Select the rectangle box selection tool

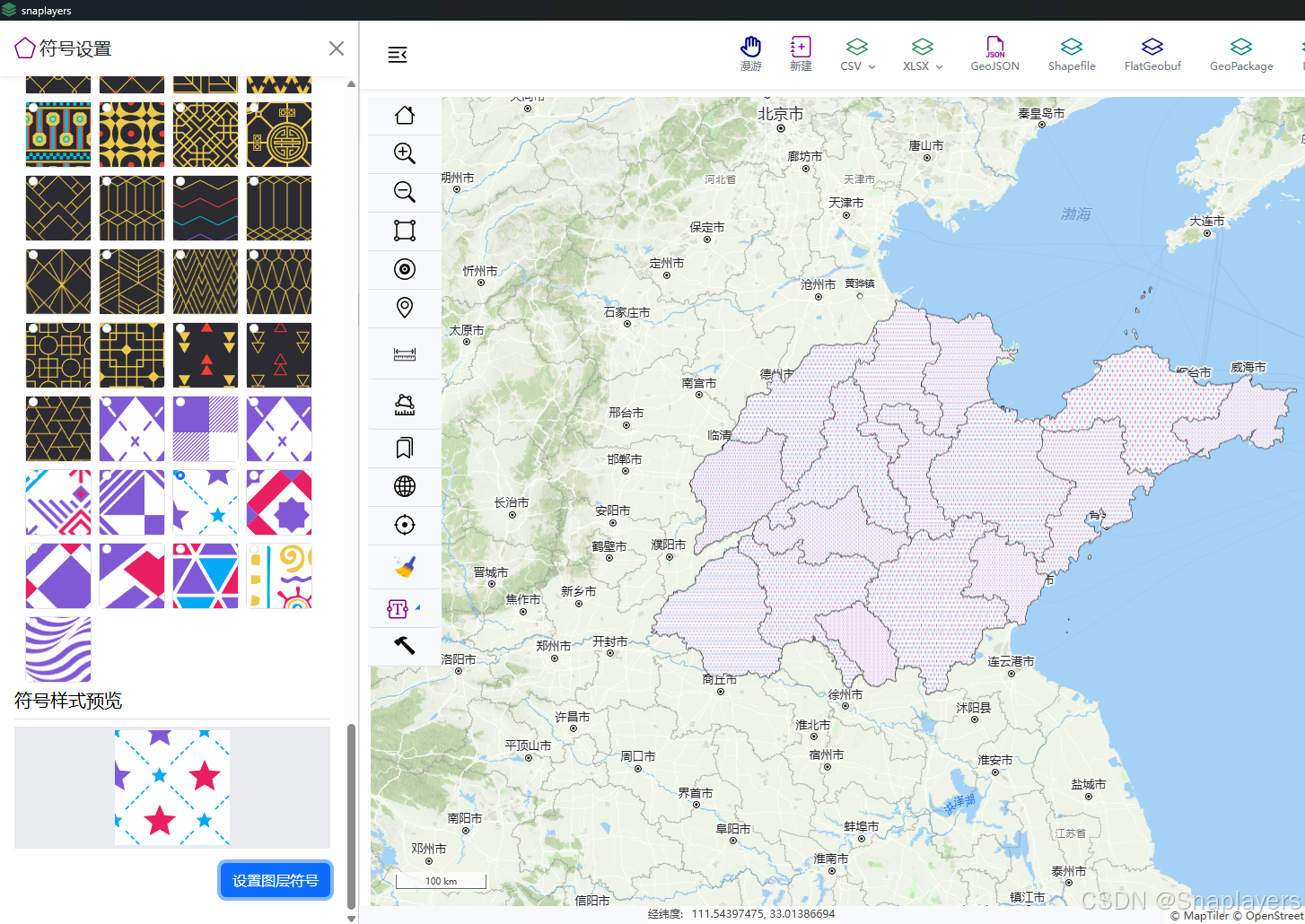pyautogui.click(x=405, y=231)
